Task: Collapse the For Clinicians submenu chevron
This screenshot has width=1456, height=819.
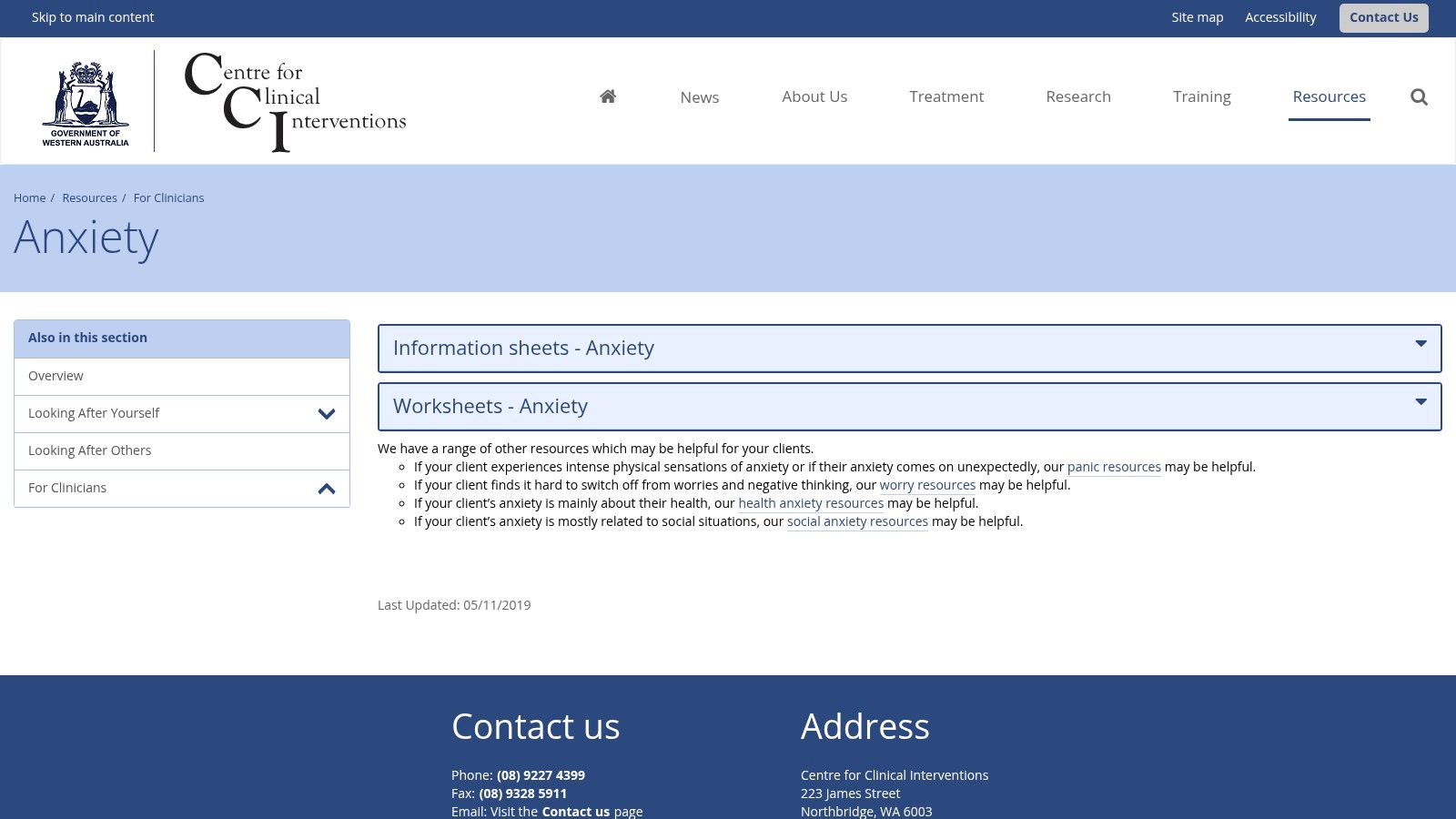Action: 327,489
